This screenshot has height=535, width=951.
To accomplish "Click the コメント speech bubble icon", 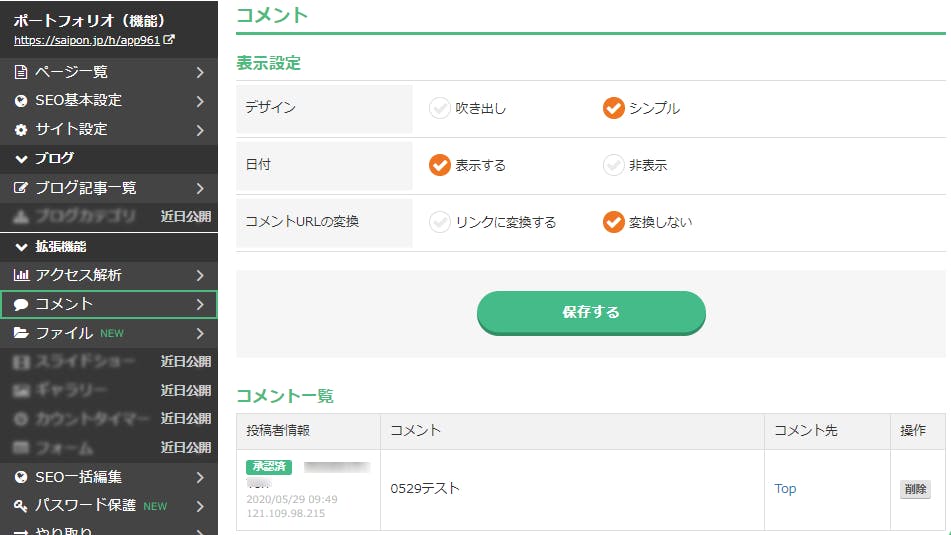I will click(x=21, y=305).
